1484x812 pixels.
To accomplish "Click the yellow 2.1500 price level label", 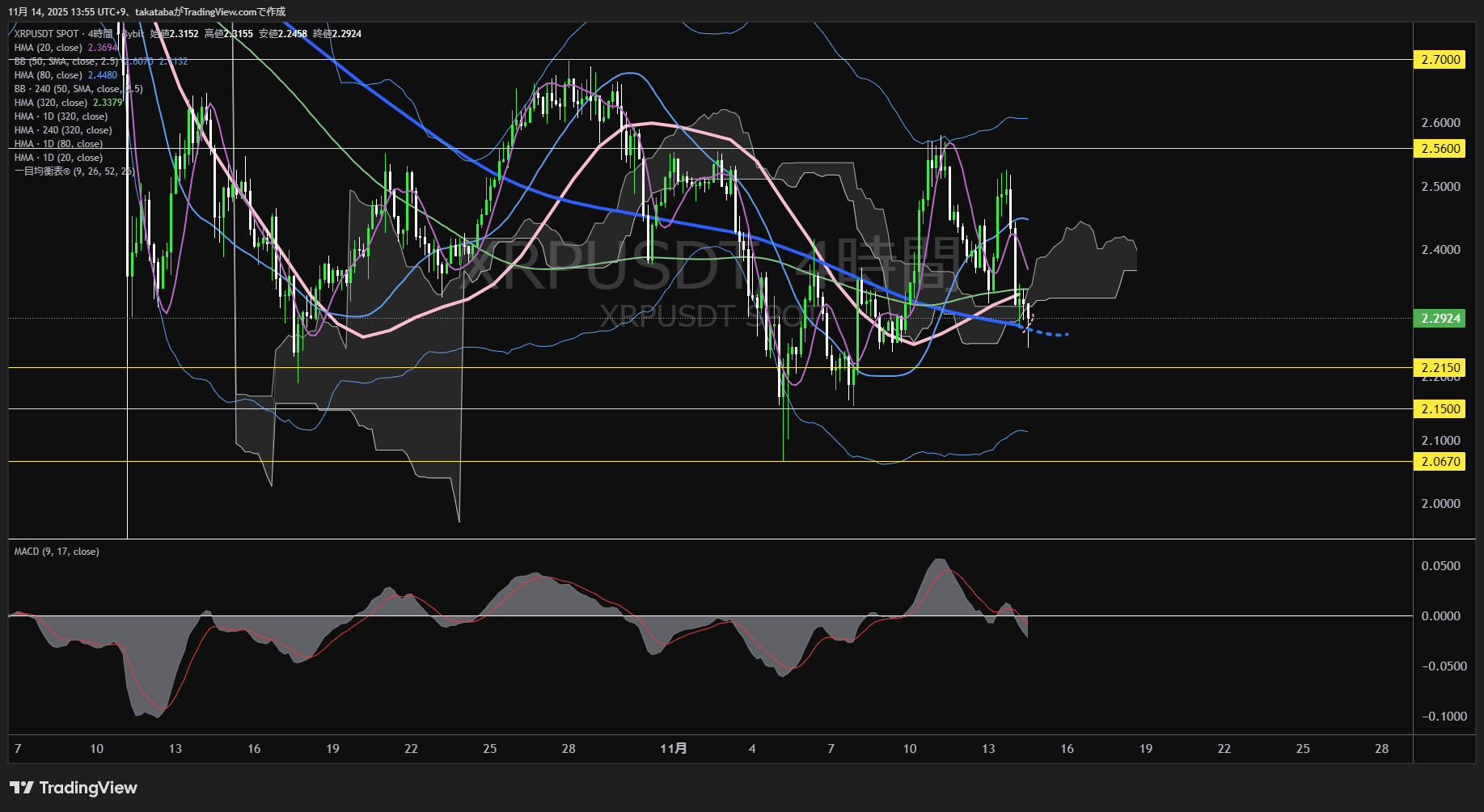I will 1440,409.
